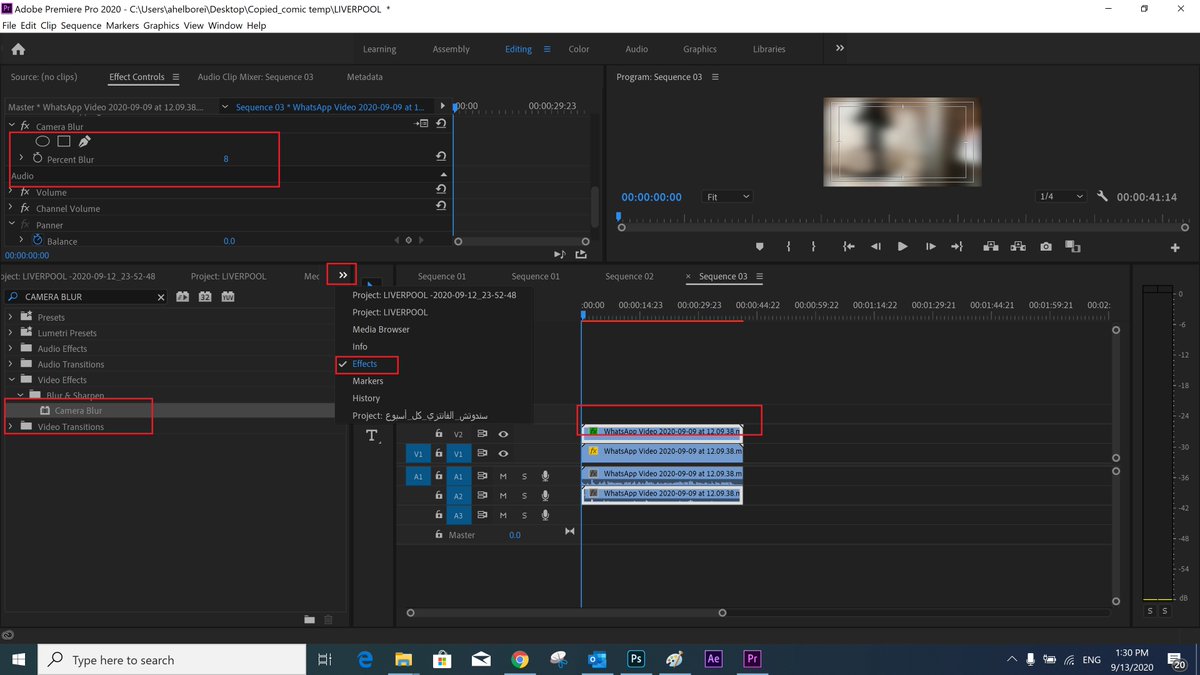Expand Lumetri Presets folder
The width and height of the screenshot is (1200, 675).
coord(11,333)
